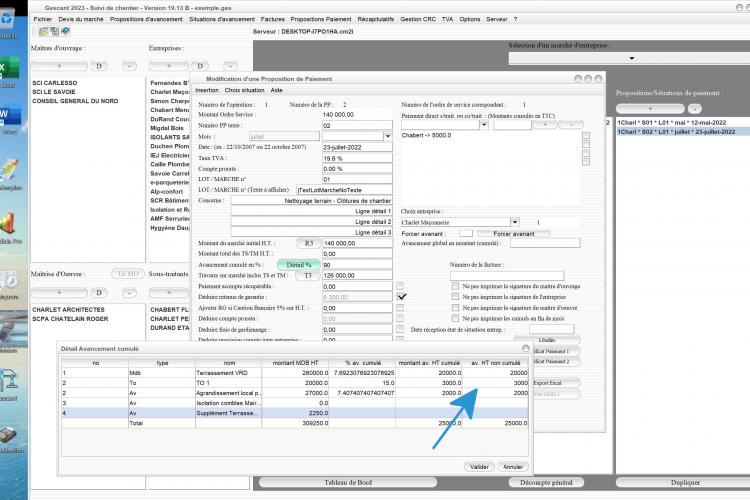
Task: Check Ne pas imprimer signature maître d'ouvrage
Action: click(455, 286)
